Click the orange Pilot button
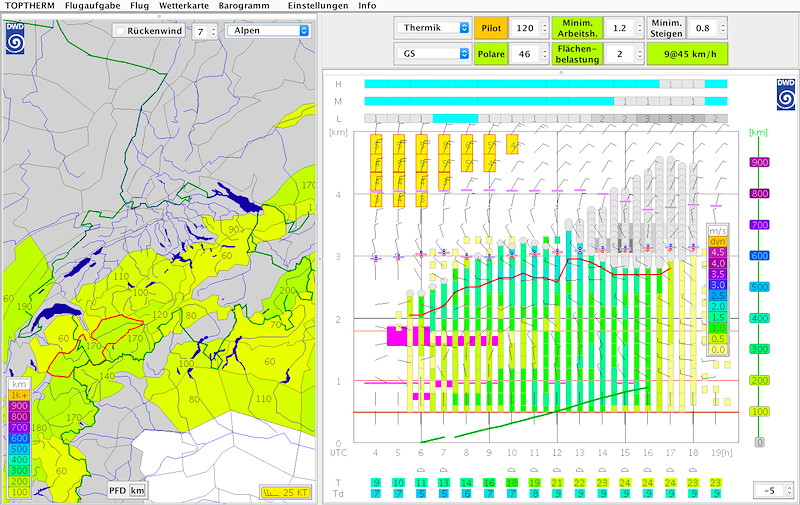 tap(491, 28)
